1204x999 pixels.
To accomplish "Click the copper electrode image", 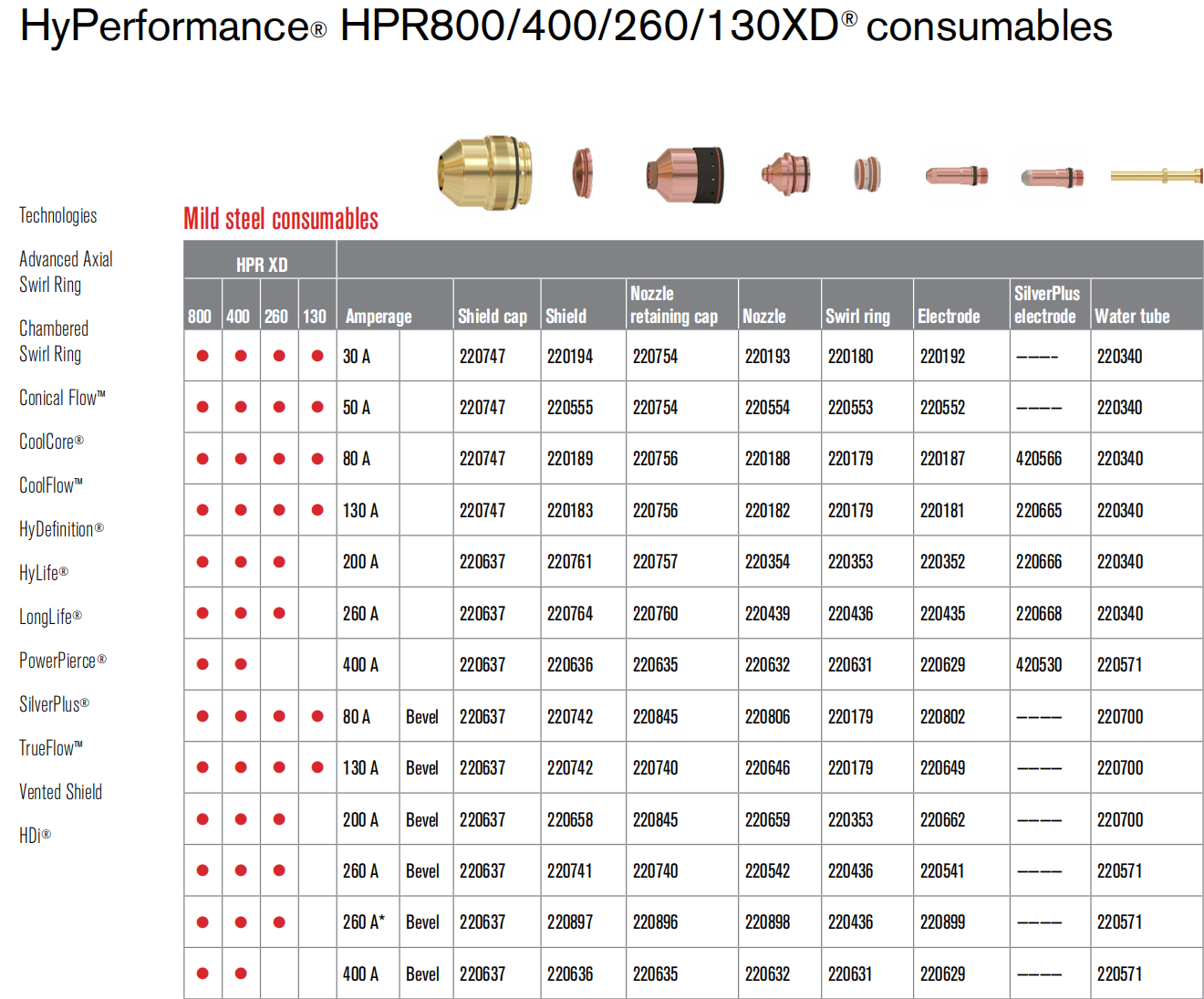I will click(956, 174).
